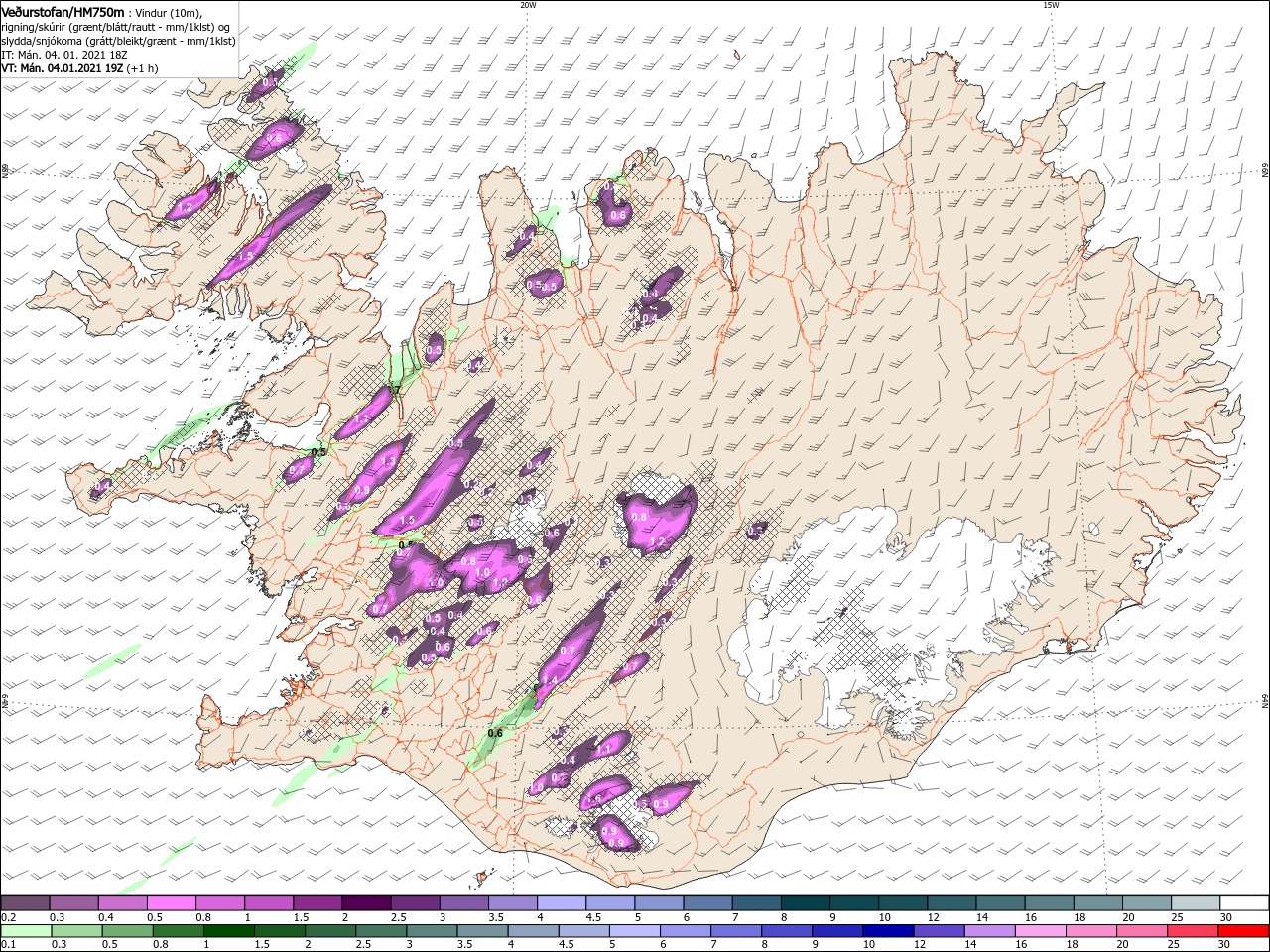Click the '15W' longitude label

[x=1052, y=5]
